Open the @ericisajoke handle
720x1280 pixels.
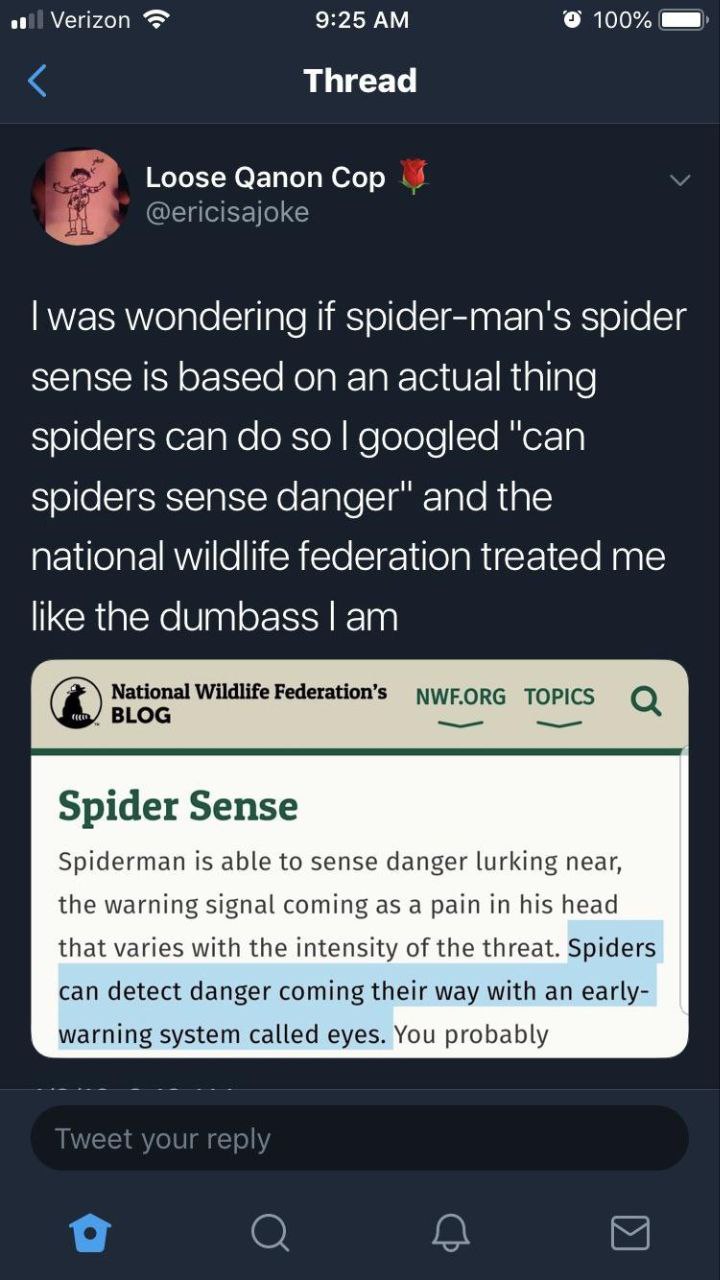coord(227,212)
